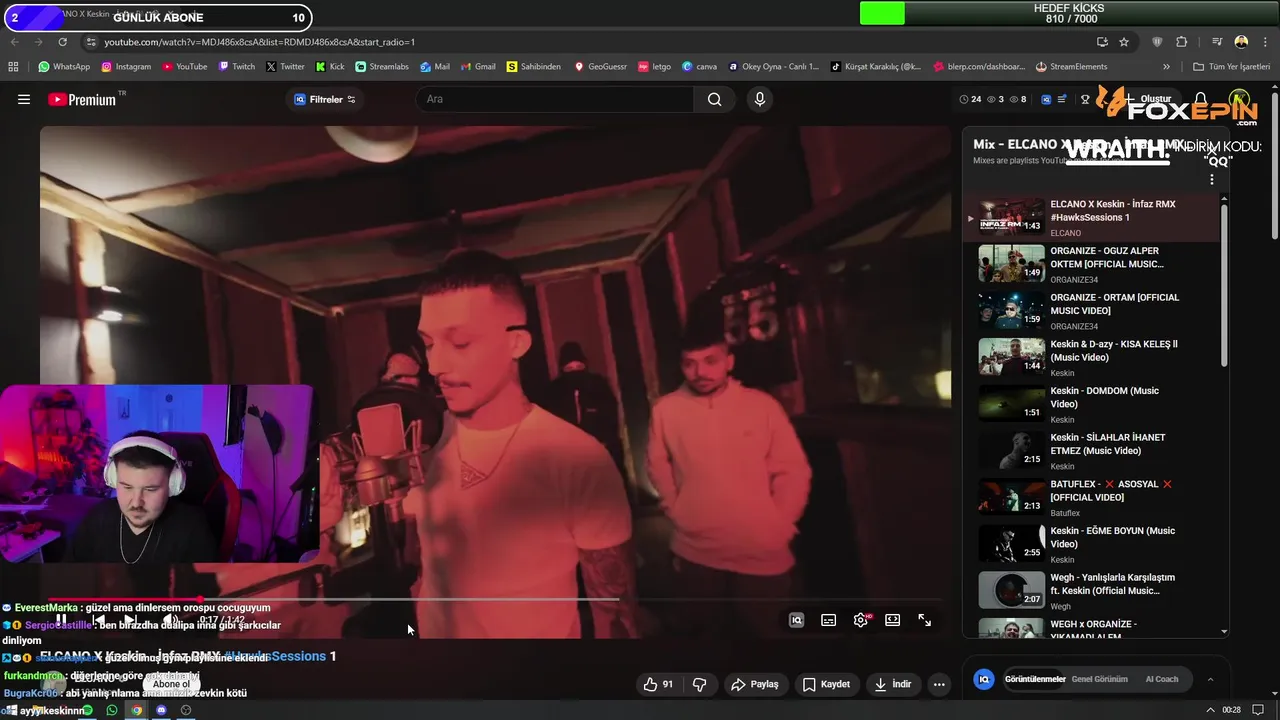Open the mix playlist three-dot options

pos(1212,179)
